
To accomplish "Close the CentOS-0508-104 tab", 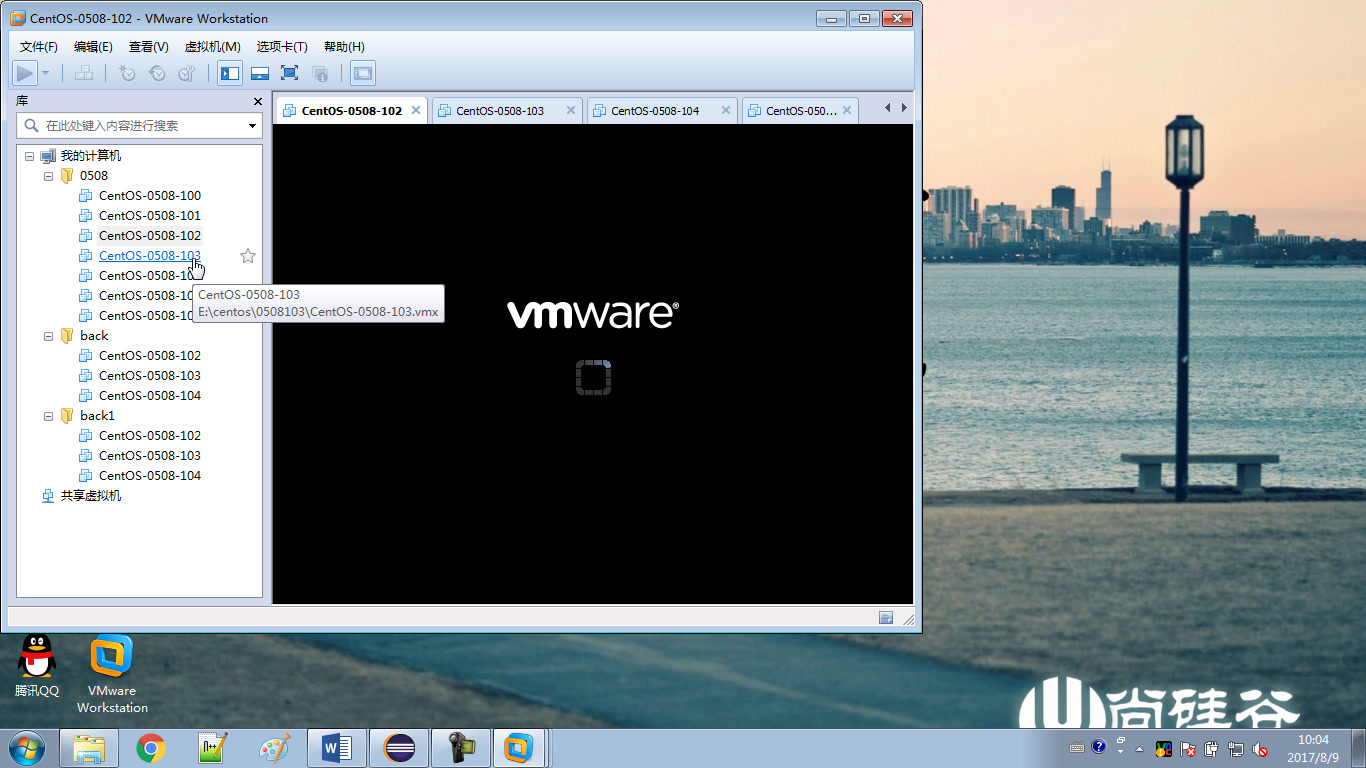I will pos(726,111).
